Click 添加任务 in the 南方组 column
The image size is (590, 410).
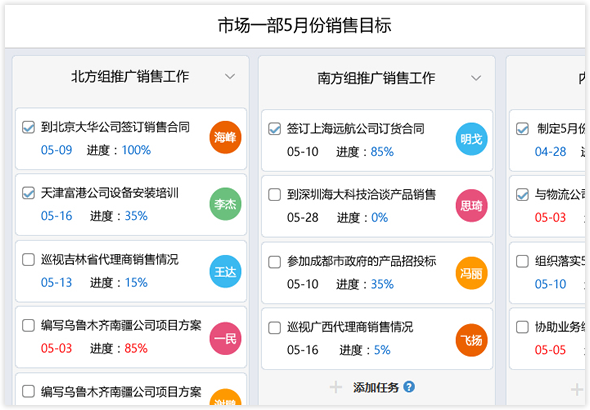(x=376, y=387)
